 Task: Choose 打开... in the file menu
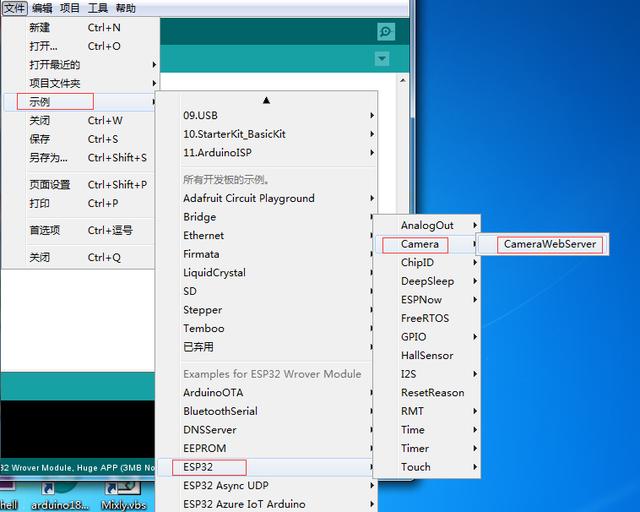coord(80,46)
